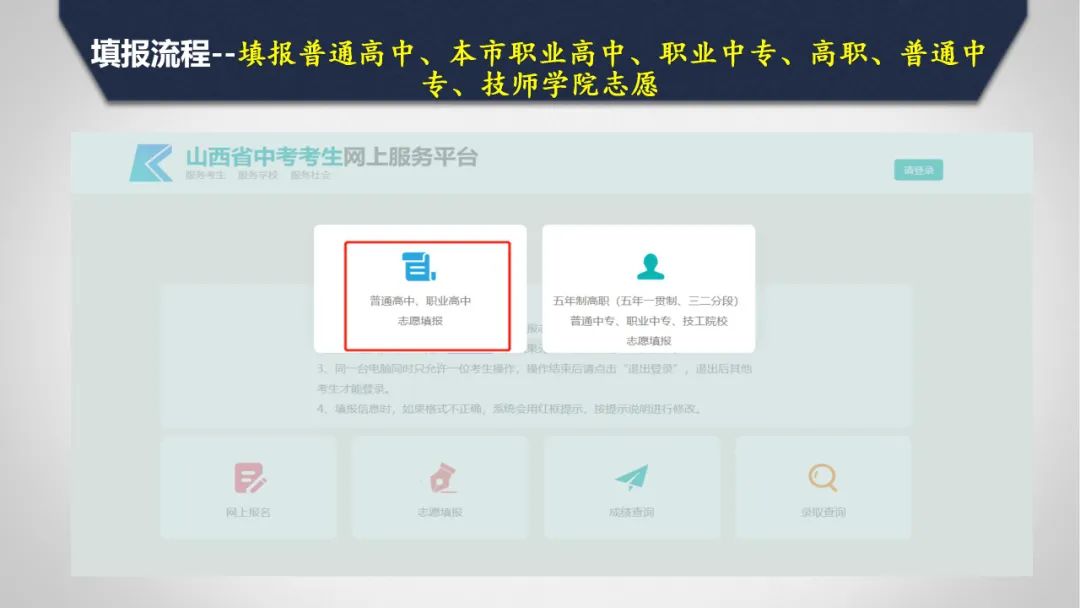Image resolution: width=1080 pixels, height=608 pixels.
Task: Click the 山西省中考考生网上服务平台 title
Action: (x=331, y=156)
